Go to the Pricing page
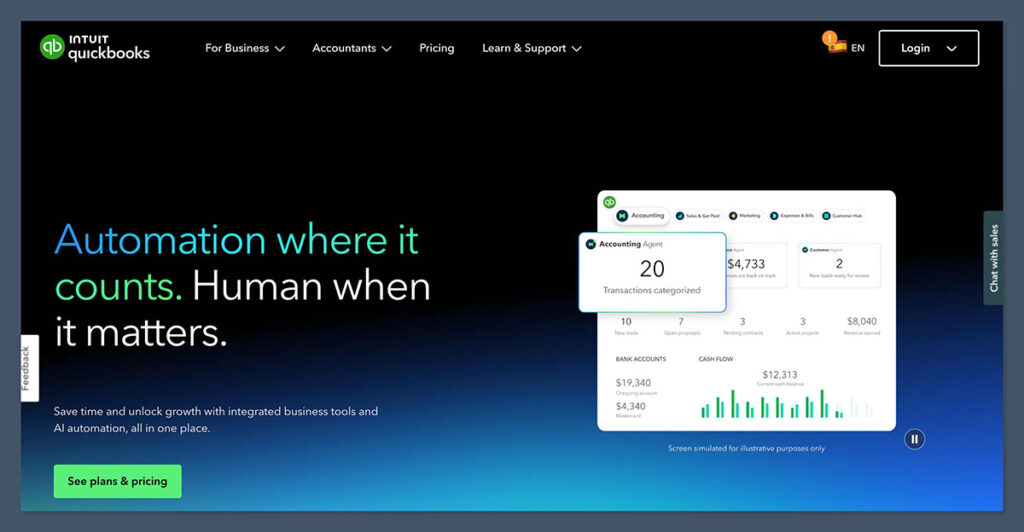The width and height of the screenshot is (1024, 532). click(x=436, y=48)
